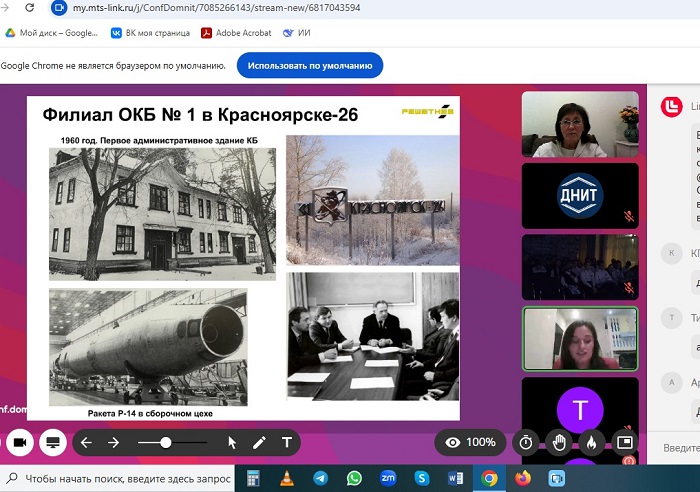The height and width of the screenshot is (492, 700).
Task: Click the chat message input field
Action: 675,449
